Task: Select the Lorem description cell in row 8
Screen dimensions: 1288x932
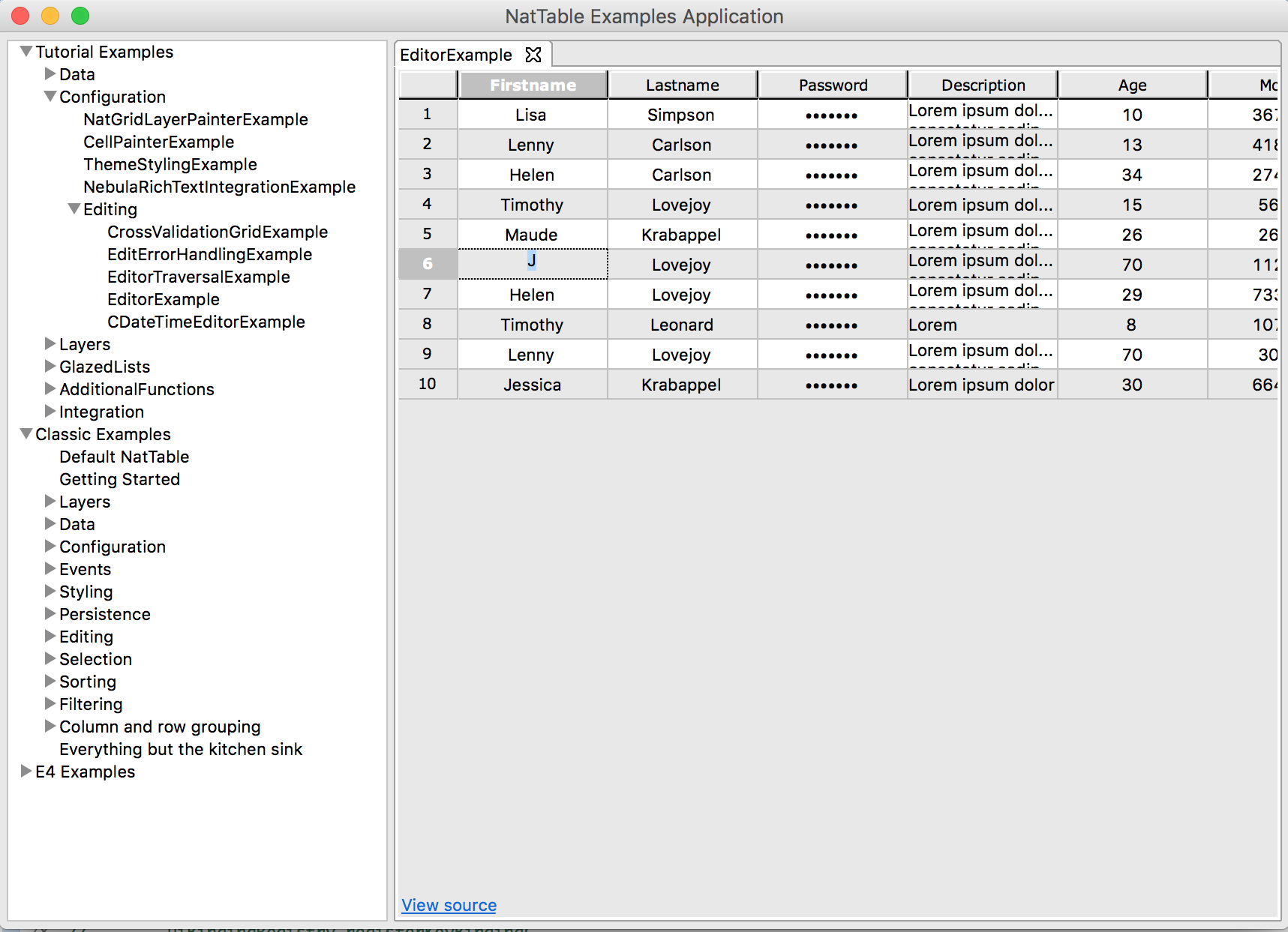Action: [983, 324]
